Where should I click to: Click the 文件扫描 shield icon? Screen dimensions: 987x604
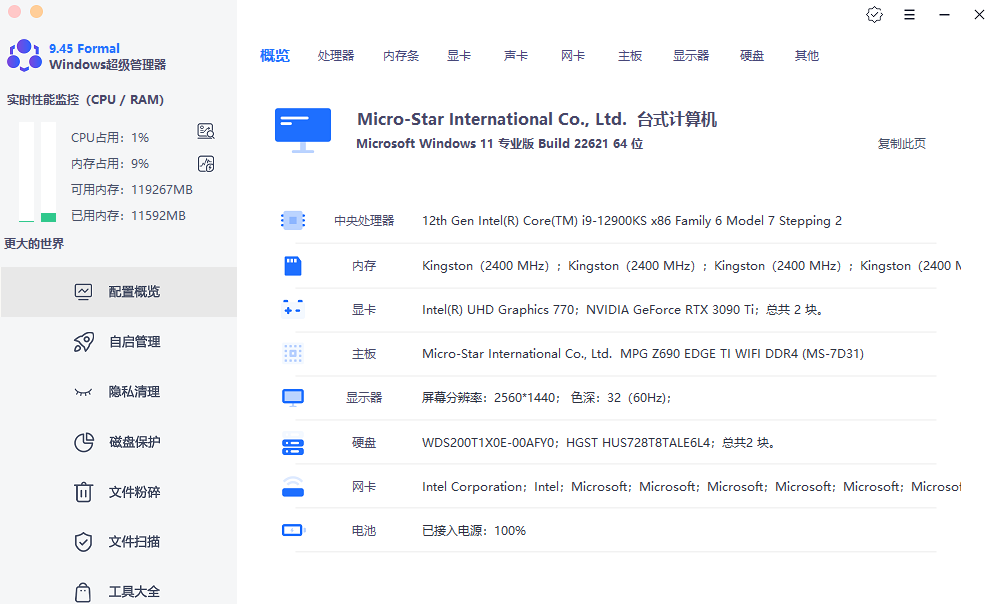(84, 542)
